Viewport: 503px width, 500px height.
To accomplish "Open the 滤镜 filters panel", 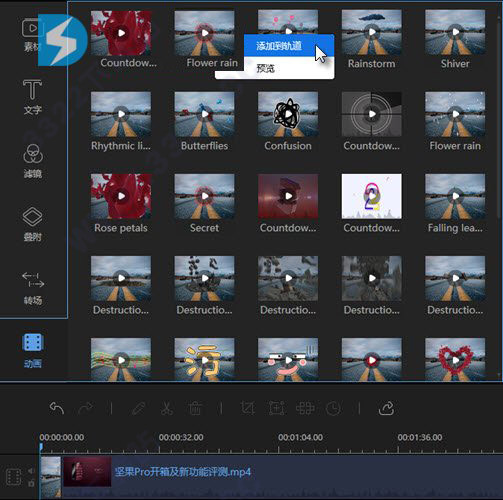I will 33,161.
